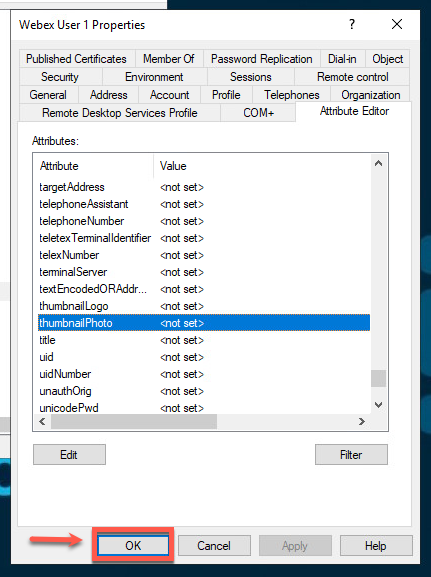Open the Security tab

[60, 77]
